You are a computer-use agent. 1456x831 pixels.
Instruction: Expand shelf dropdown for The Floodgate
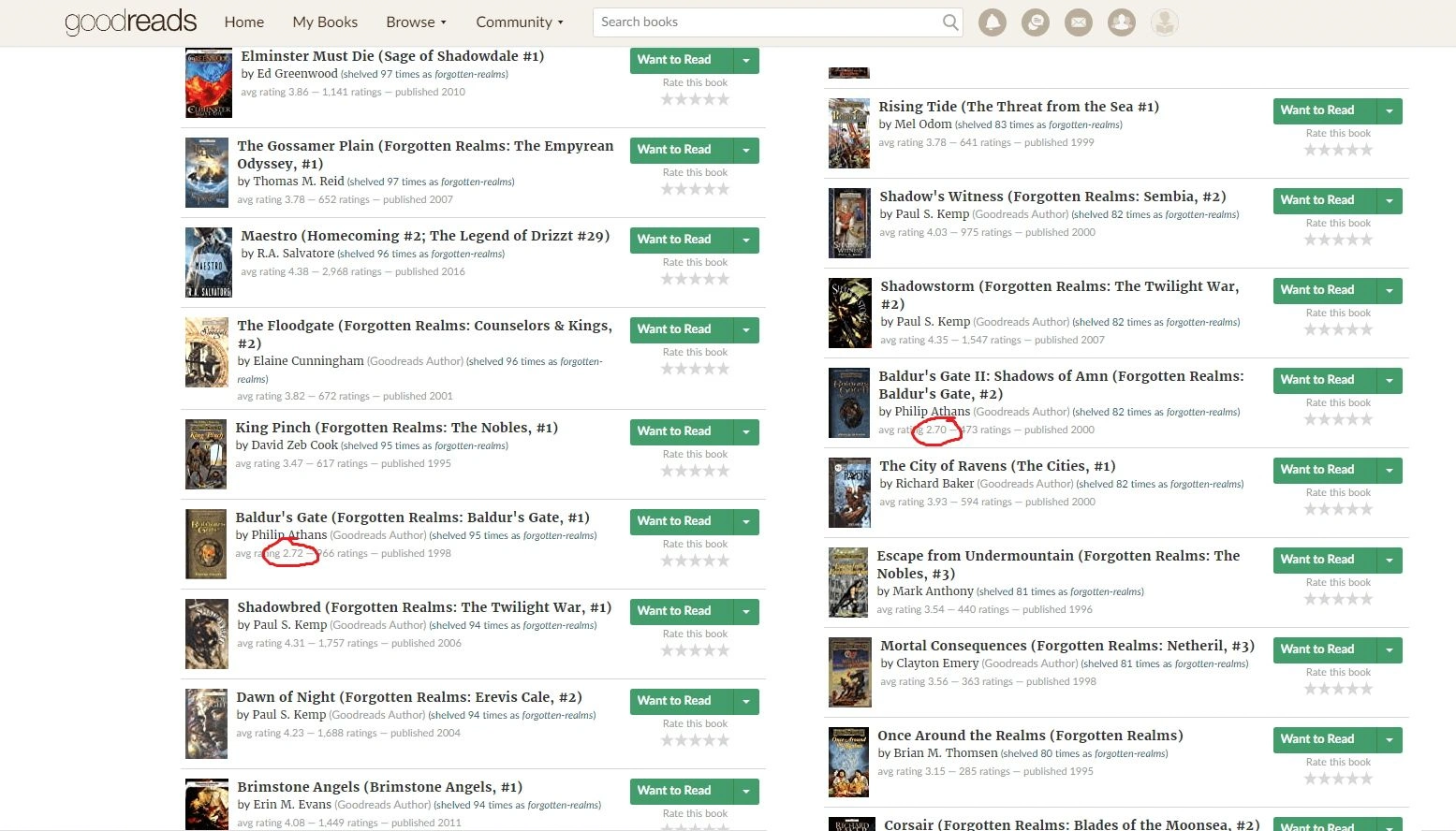point(746,329)
